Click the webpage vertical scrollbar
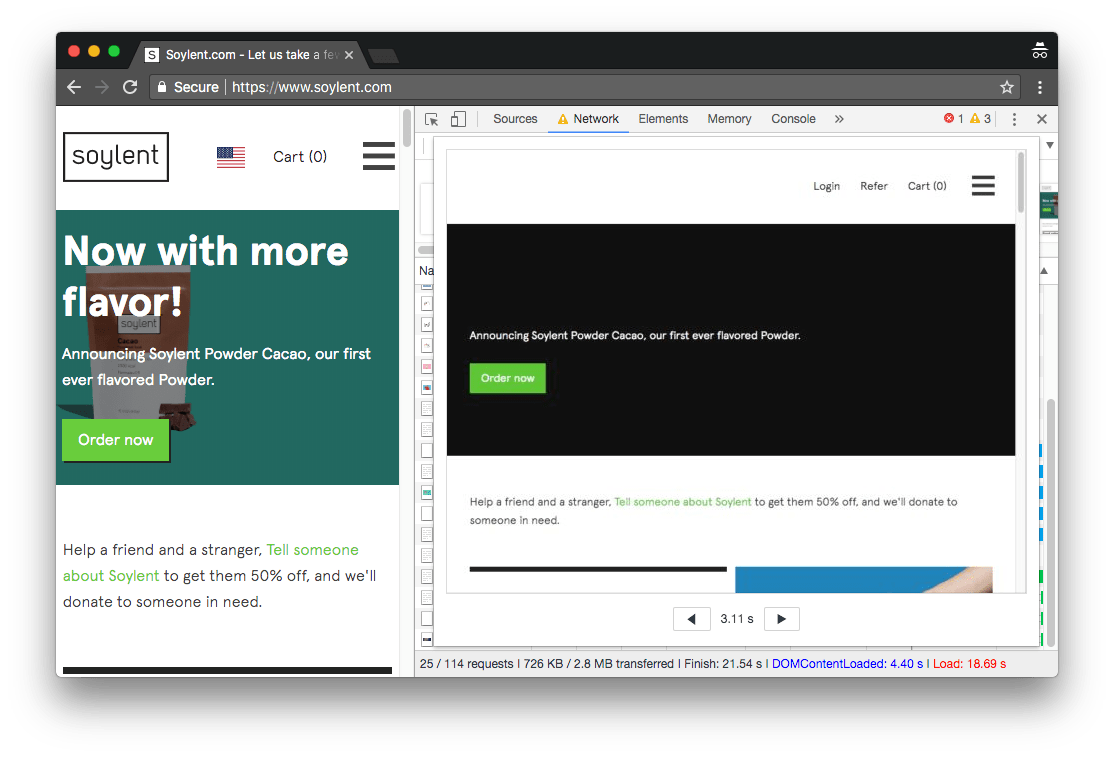 coord(406,128)
